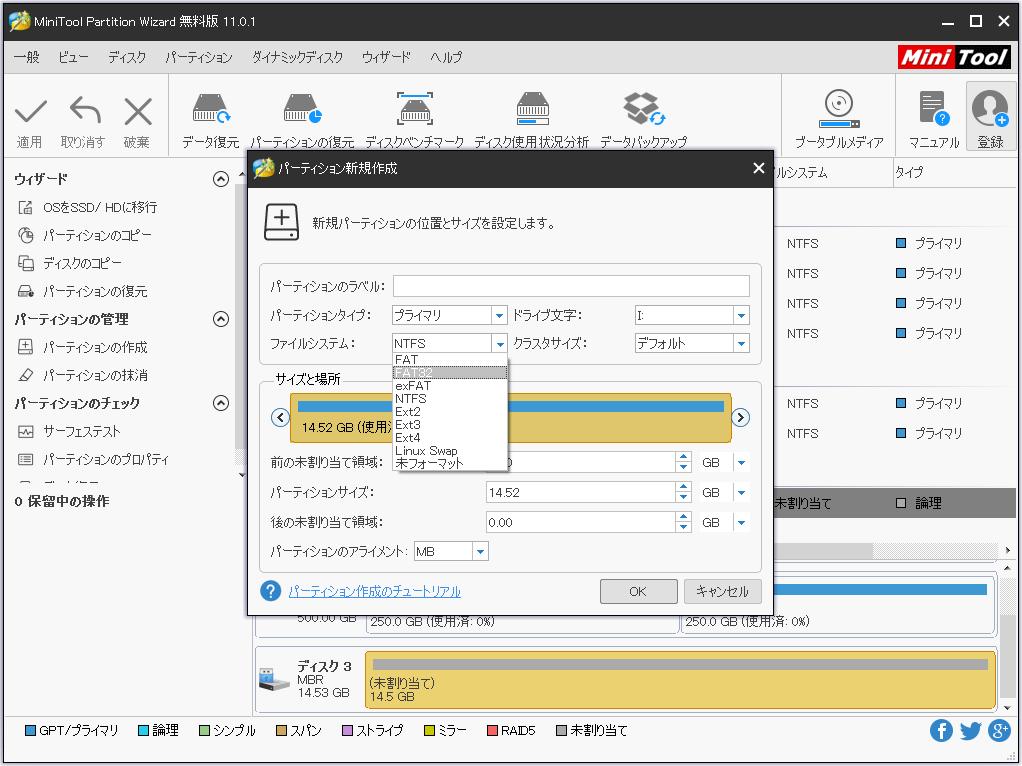Click the OK button

(x=638, y=591)
